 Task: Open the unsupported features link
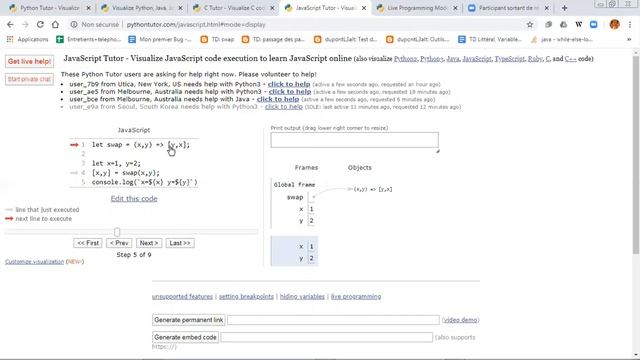tap(182, 297)
